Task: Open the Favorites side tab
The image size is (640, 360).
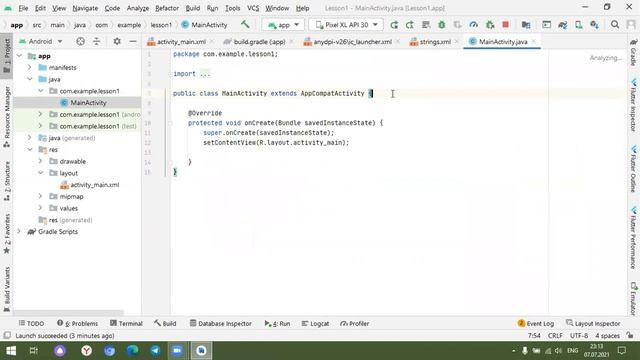Action: coord(7,233)
